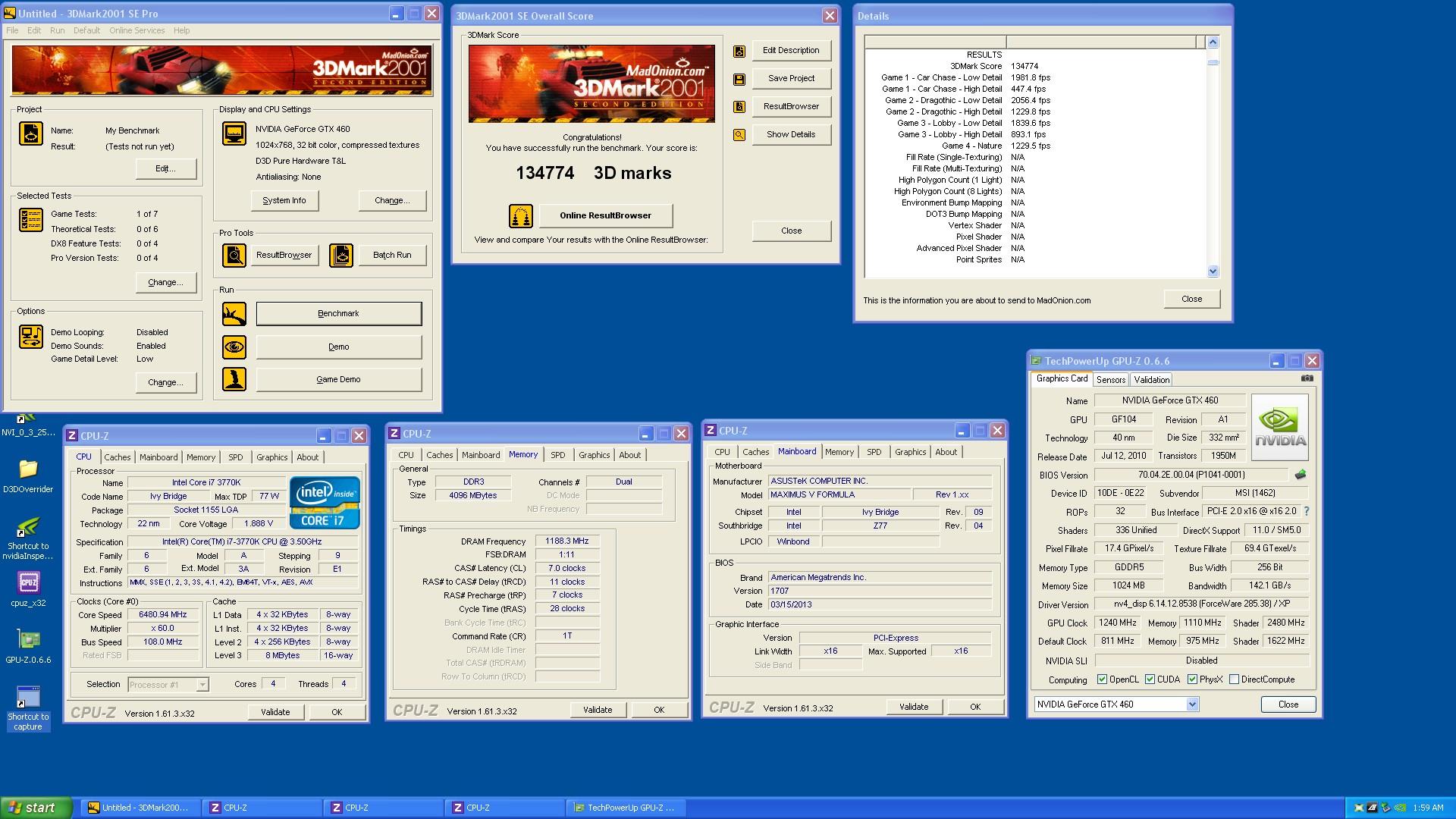Toggle the OpenCL checkbox in GPU-Z
The image size is (1456, 819).
point(1102,679)
